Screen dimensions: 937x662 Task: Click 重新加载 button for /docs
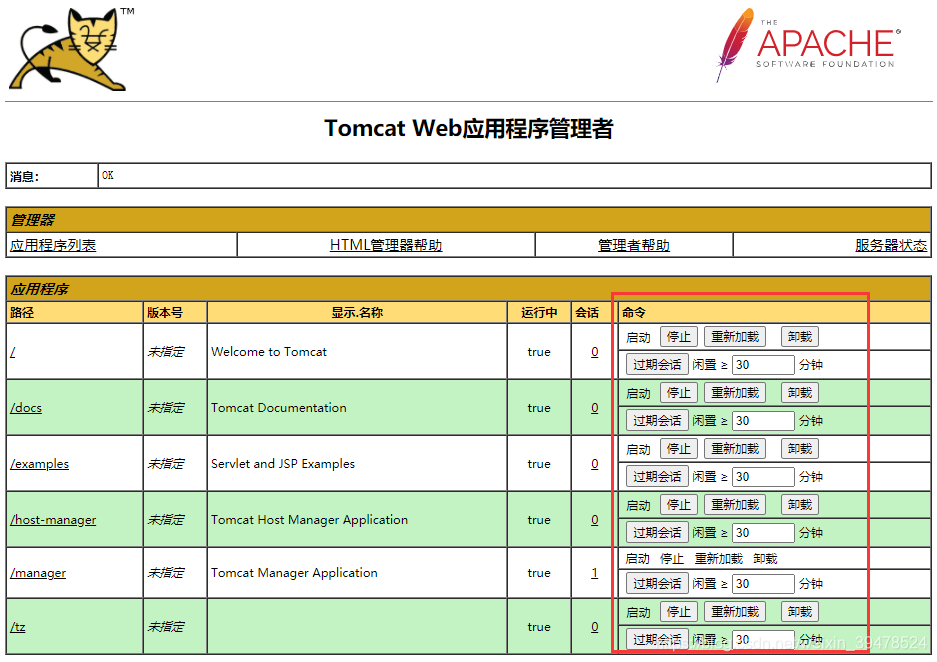coord(734,393)
